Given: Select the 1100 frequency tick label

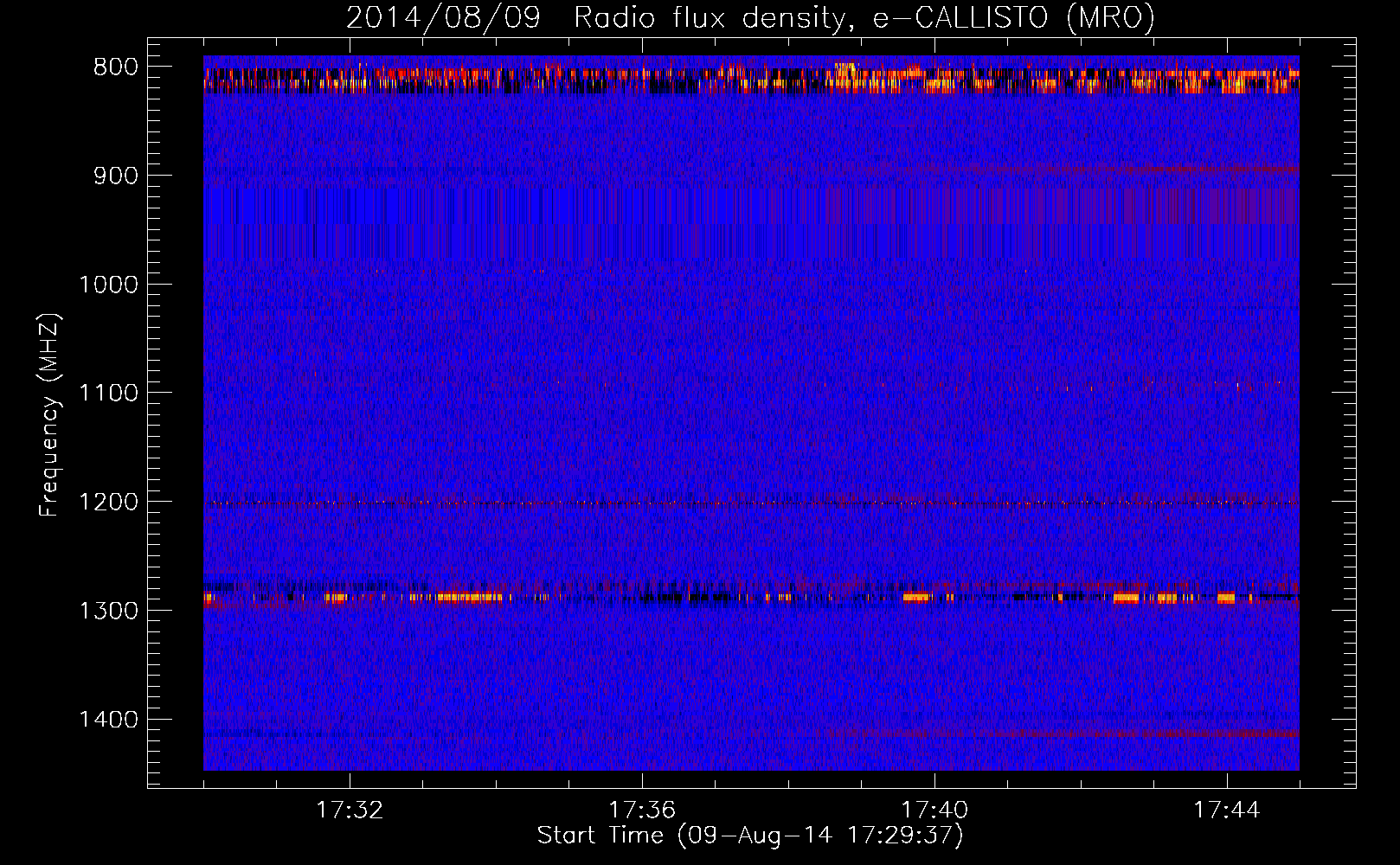Looking at the screenshot, I should pyautogui.click(x=109, y=394).
